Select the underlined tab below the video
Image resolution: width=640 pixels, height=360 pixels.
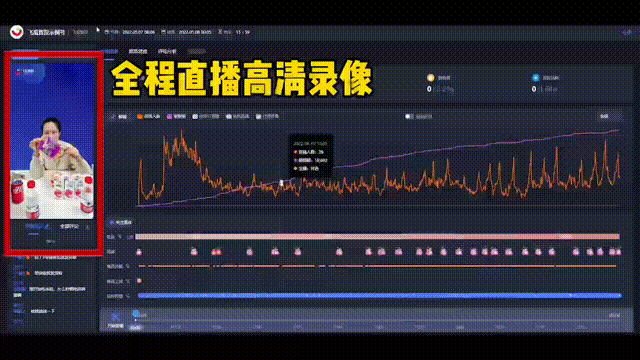coord(37,227)
